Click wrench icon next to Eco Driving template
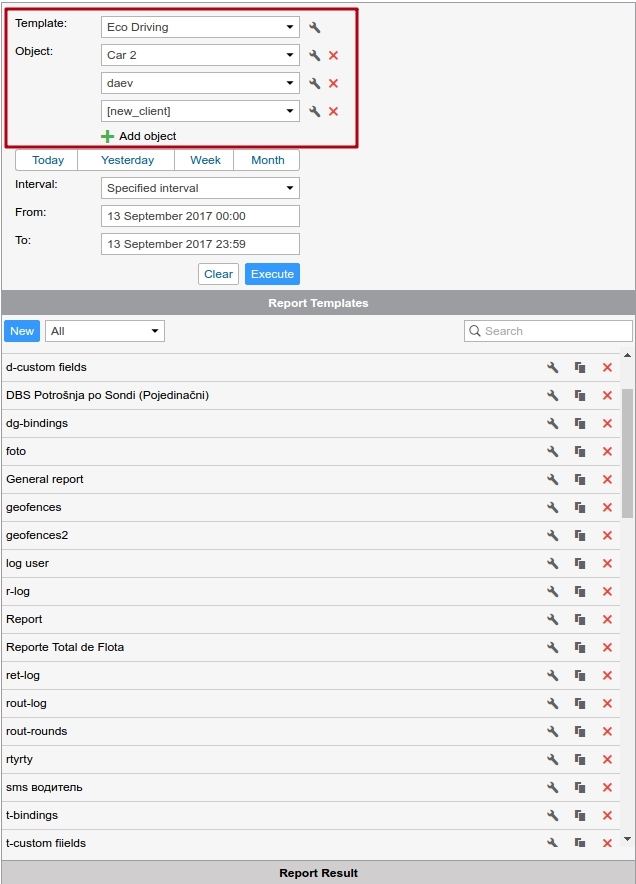 315,28
